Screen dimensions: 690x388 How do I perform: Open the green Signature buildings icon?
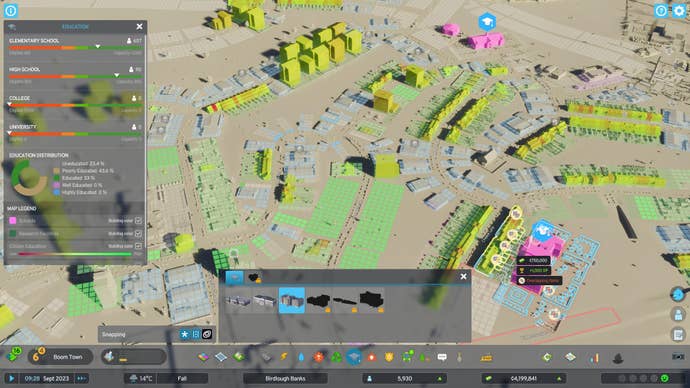click(x=239, y=357)
